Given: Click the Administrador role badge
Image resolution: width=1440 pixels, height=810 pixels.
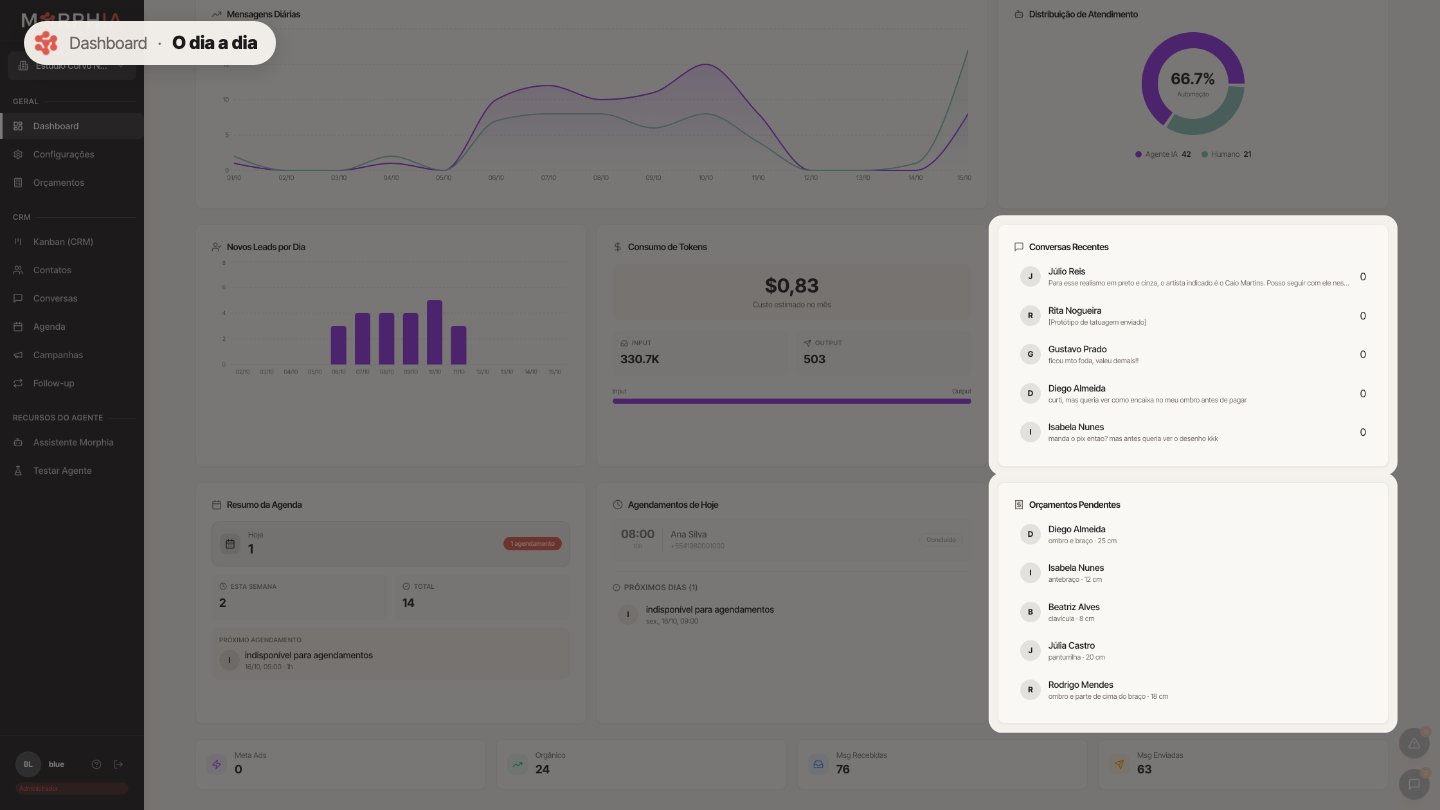Looking at the screenshot, I should [x=72, y=789].
